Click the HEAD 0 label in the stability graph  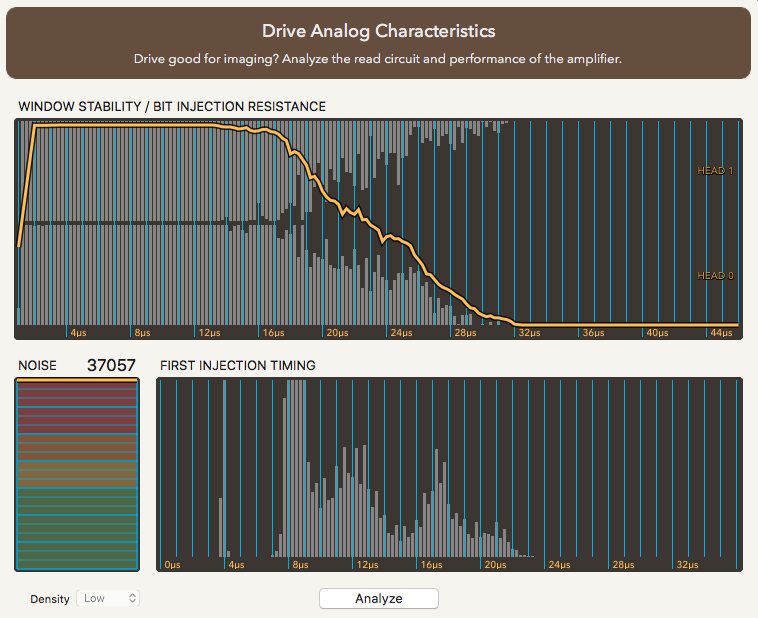point(715,276)
